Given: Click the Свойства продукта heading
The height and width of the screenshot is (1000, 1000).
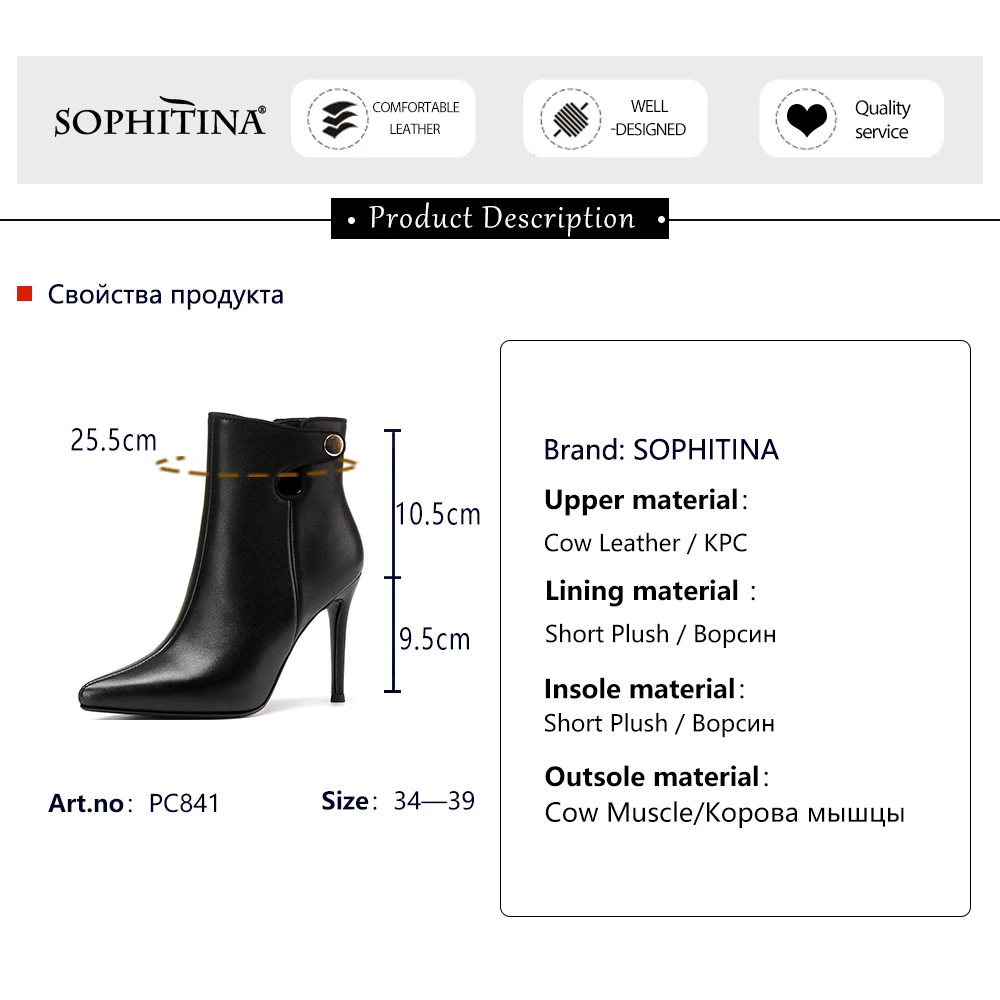Looking at the screenshot, I should click(166, 295).
